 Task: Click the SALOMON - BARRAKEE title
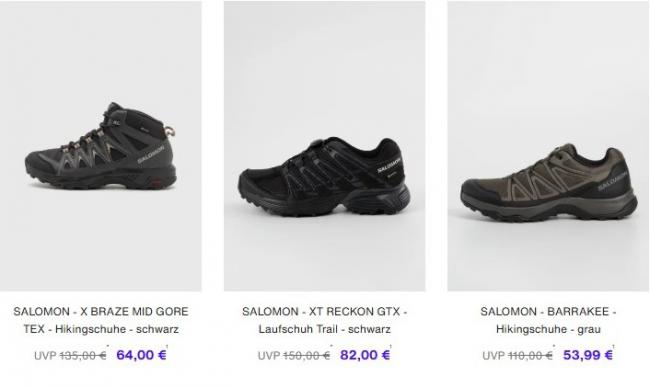coord(548,311)
